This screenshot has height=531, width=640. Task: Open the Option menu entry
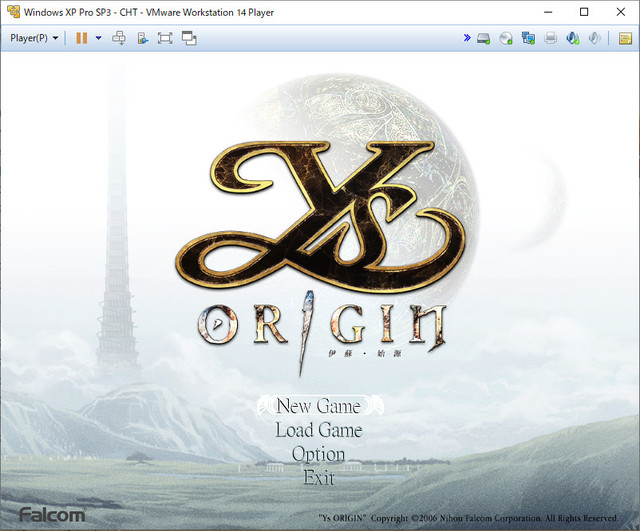(318, 454)
